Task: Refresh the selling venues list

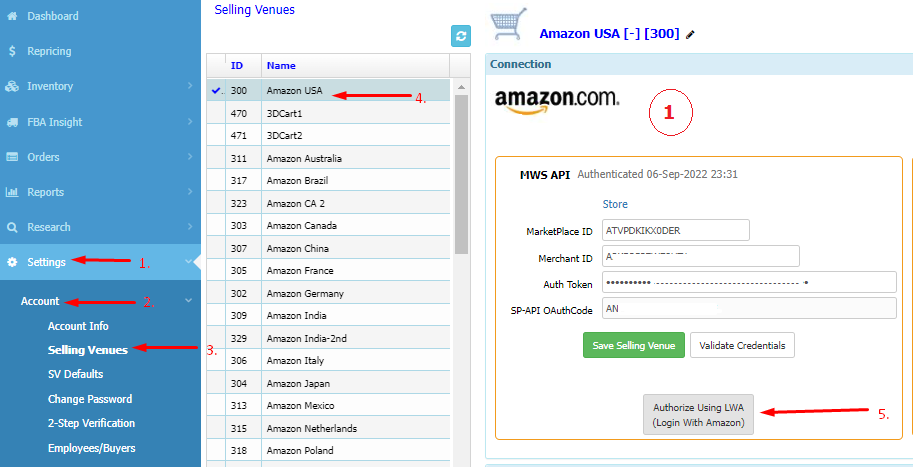Action: coord(461,36)
